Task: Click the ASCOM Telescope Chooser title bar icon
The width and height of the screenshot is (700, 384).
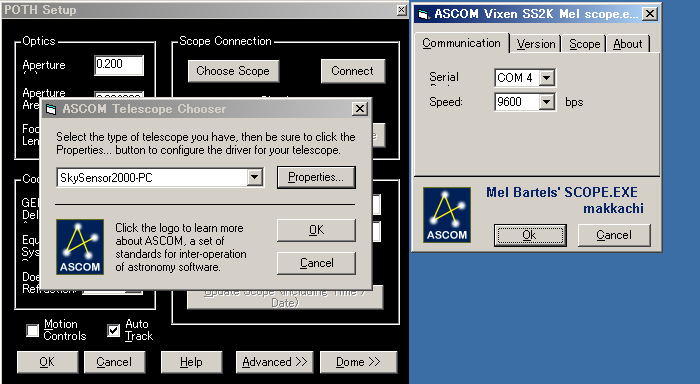Action: click(x=51, y=109)
